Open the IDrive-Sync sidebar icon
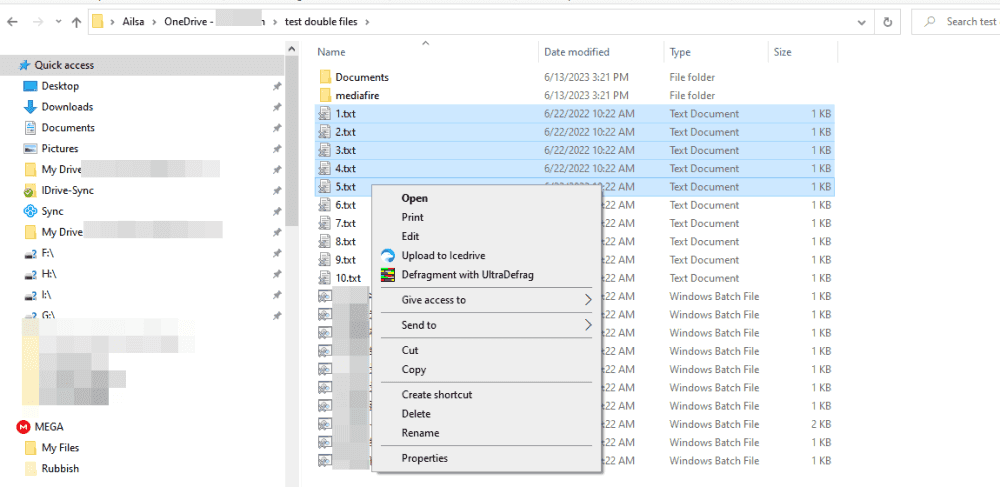 [30, 190]
